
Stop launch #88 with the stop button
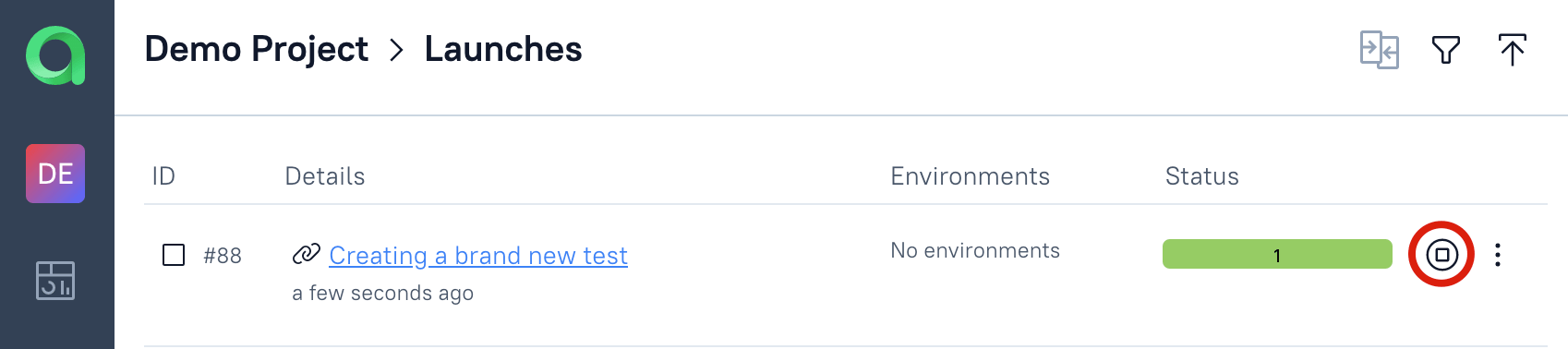(x=1441, y=254)
